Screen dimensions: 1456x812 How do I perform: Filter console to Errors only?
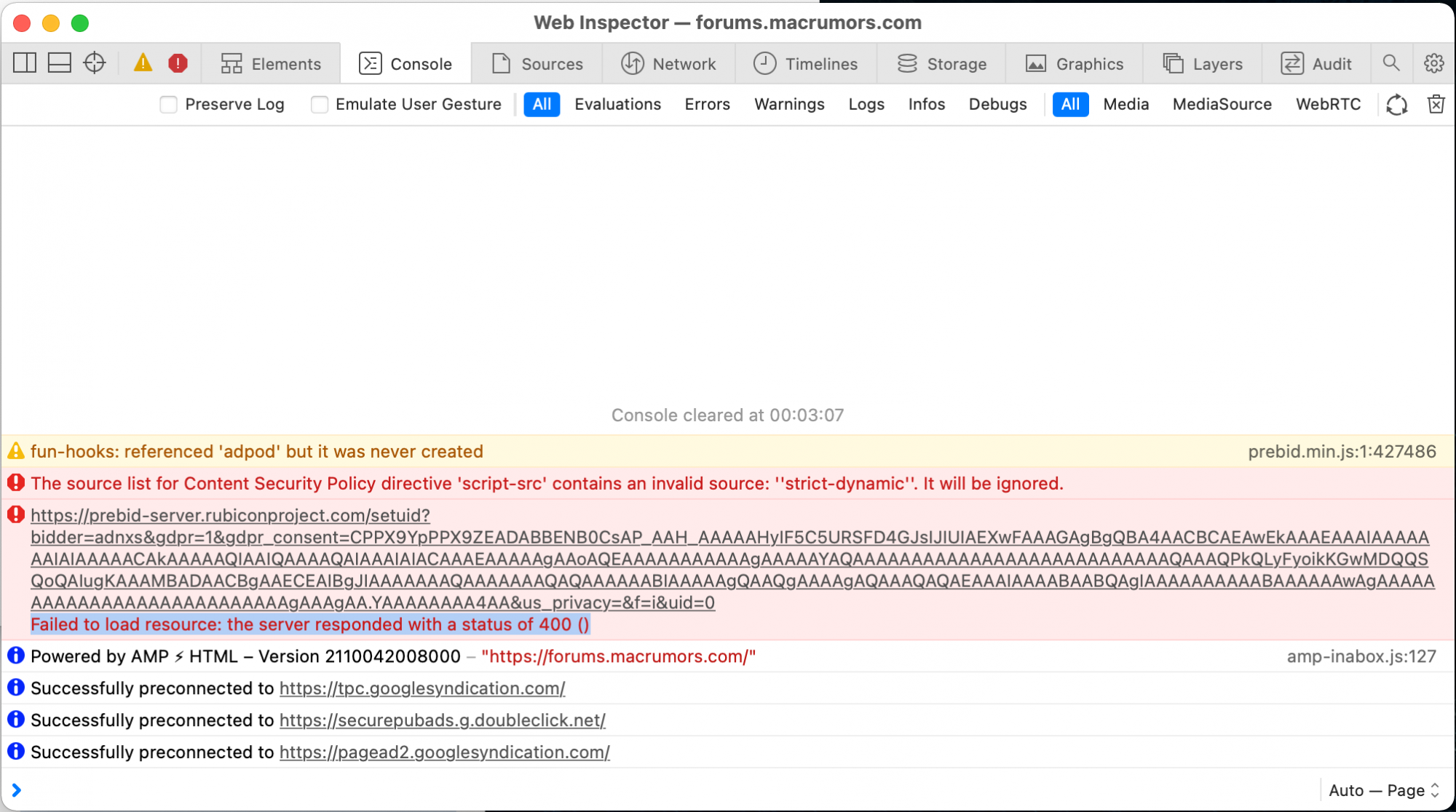coord(707,104)
